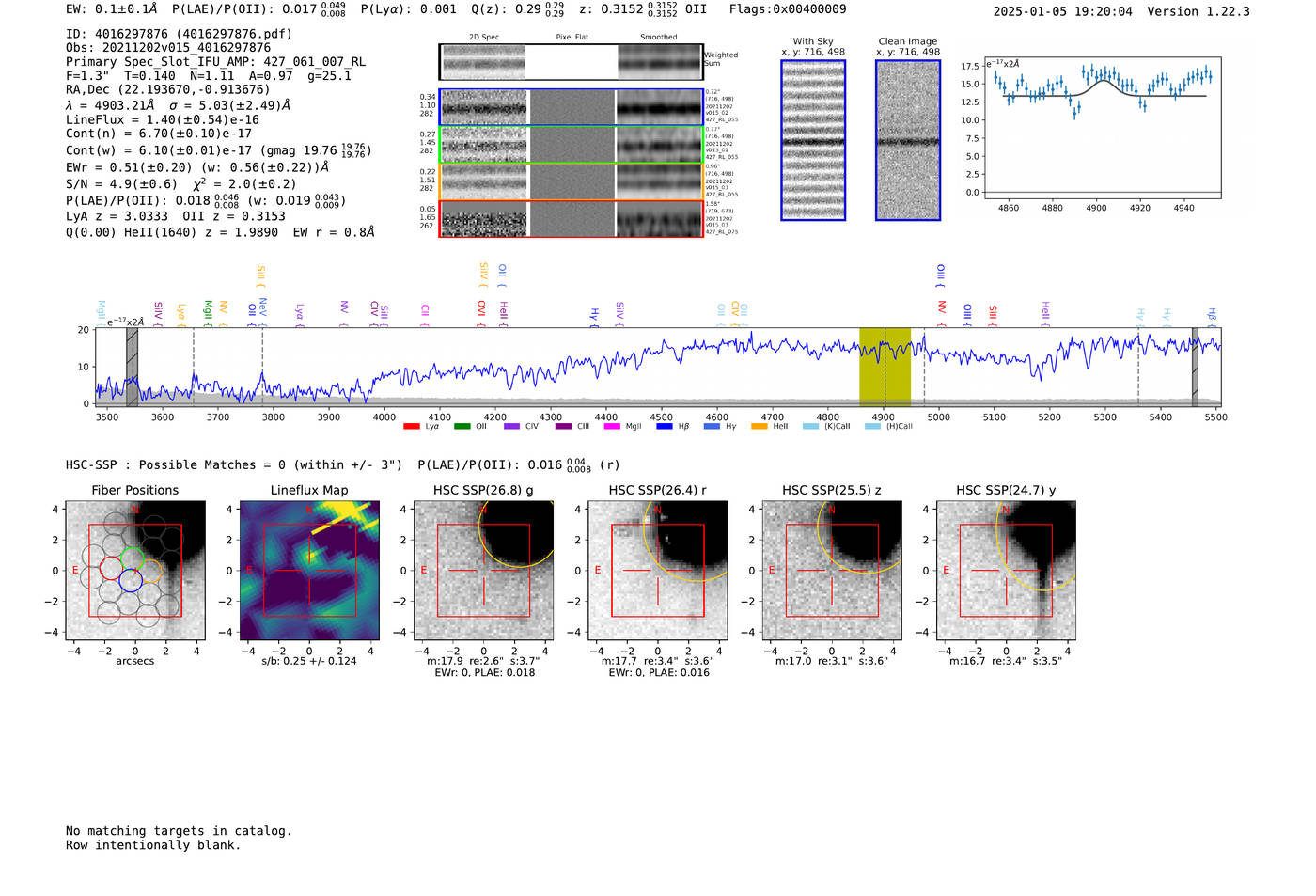Click the S/N = 4.9(±0.6) value
The image size is (1316, 896).
coord(121,184)
